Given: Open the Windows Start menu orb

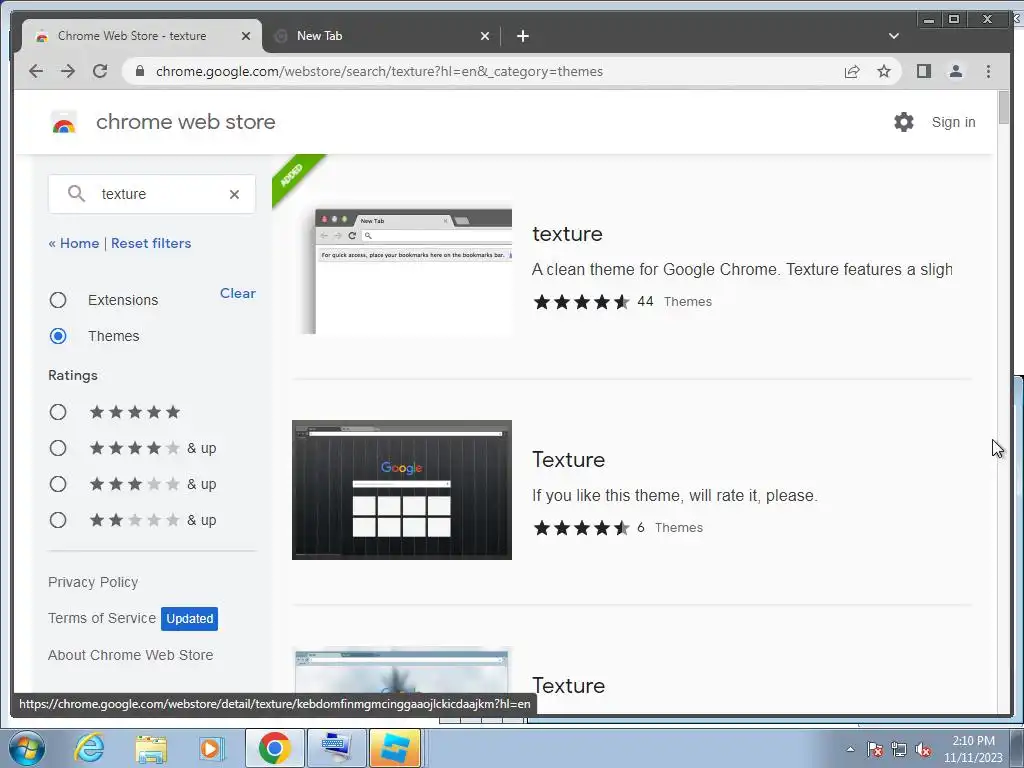Looking at the screenshot, I should coord(25,748).
